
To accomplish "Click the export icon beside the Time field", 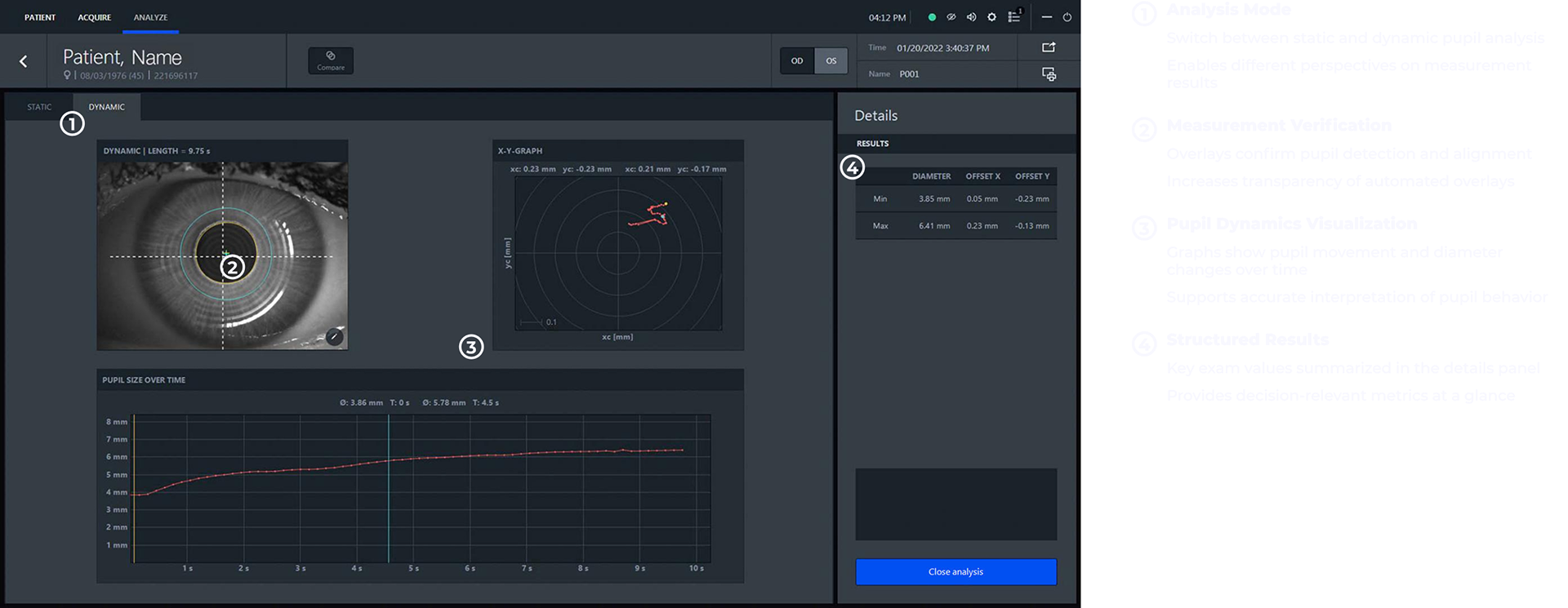I will [1049, 47].
